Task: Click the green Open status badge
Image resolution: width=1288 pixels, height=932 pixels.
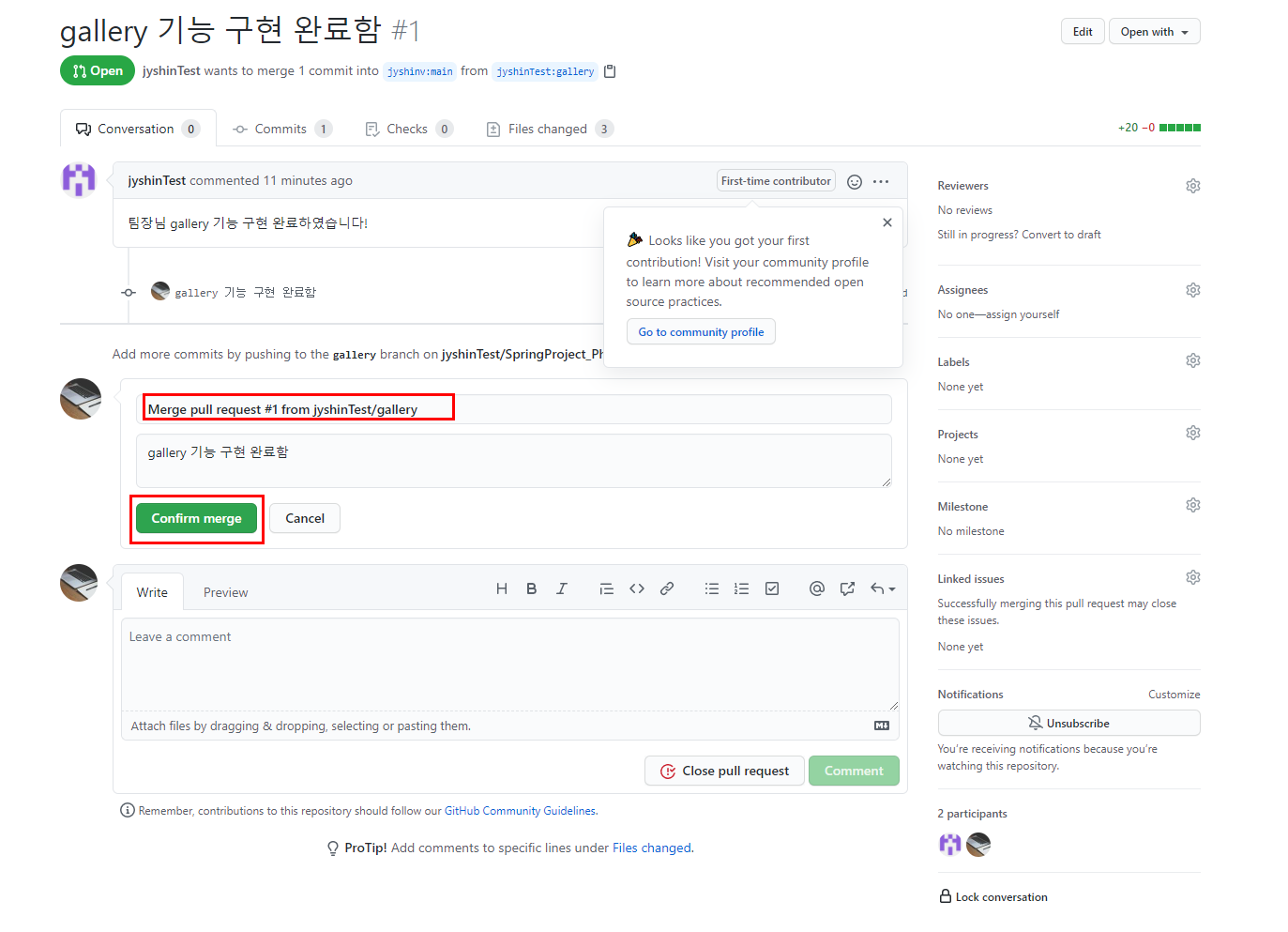Action: coord(98,70)
